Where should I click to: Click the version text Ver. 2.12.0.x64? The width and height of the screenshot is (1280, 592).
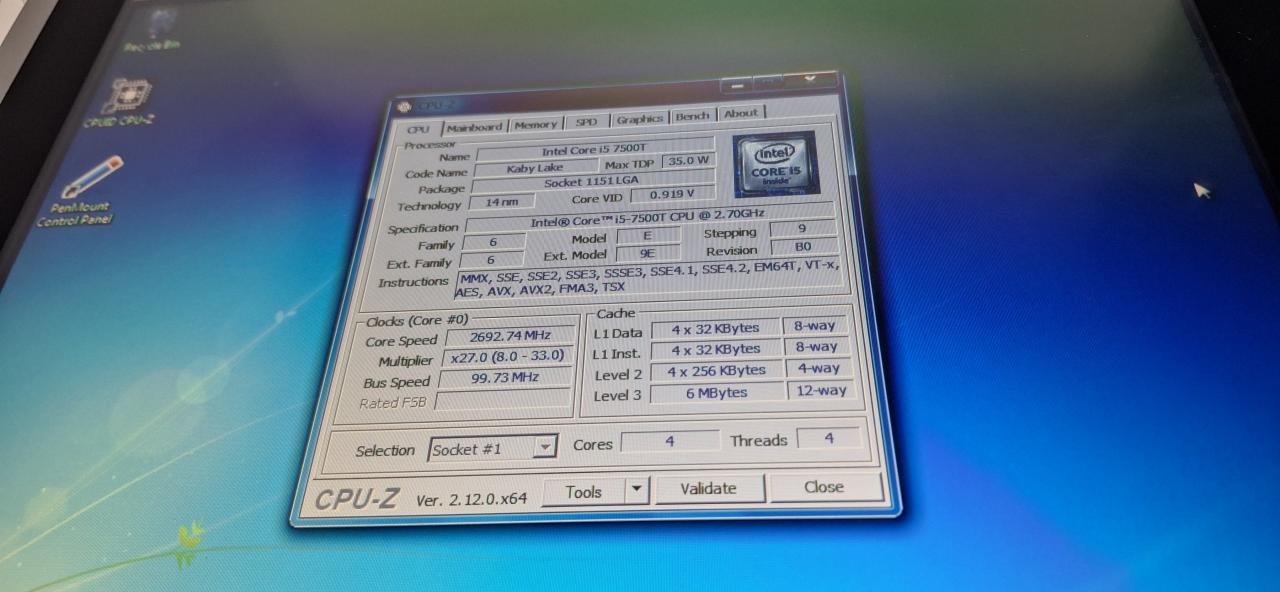tap(471, 498)
